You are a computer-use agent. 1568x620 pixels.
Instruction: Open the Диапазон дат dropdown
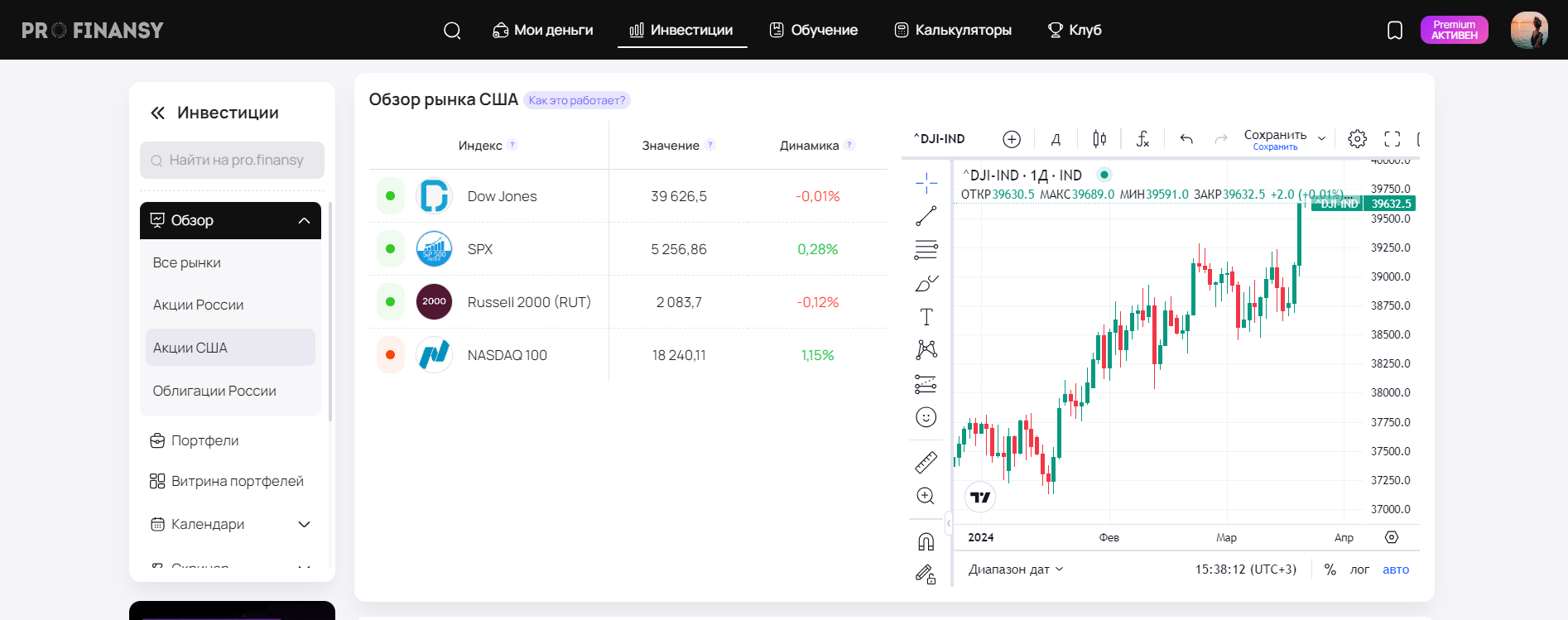1016,570
